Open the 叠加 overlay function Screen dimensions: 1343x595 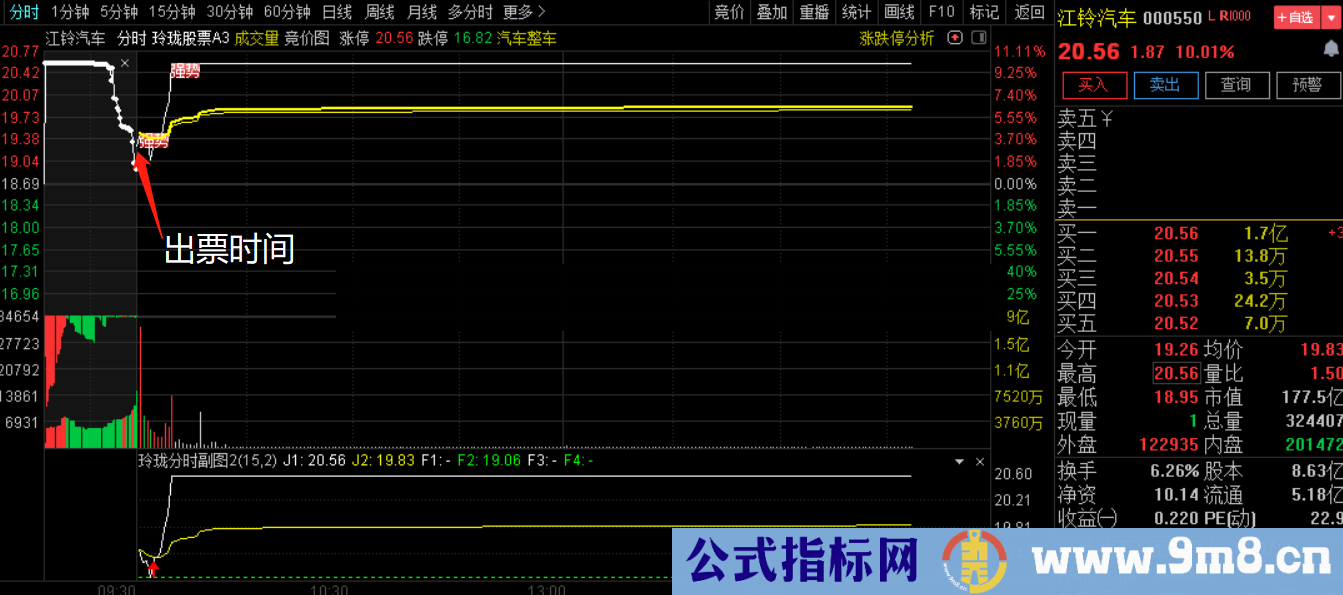click(x=771, y=13)
